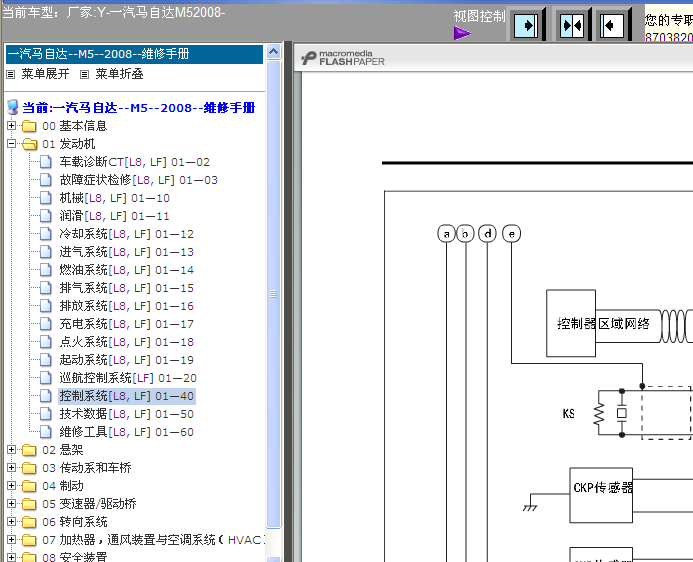693x562 pixels.
Task: Open 车载诊断CT[L8, LF] 01—02 page
Action: [134, 162]
